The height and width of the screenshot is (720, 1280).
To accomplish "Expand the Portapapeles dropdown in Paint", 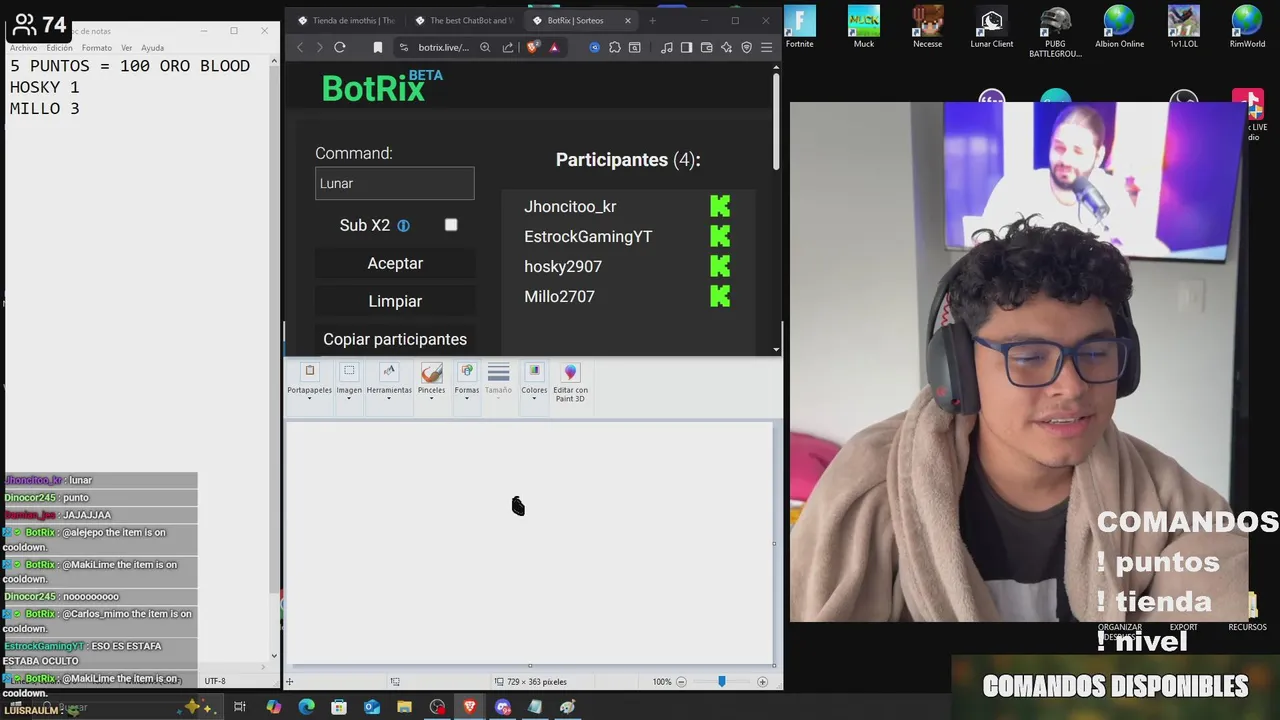I will [x=309, y=399].
